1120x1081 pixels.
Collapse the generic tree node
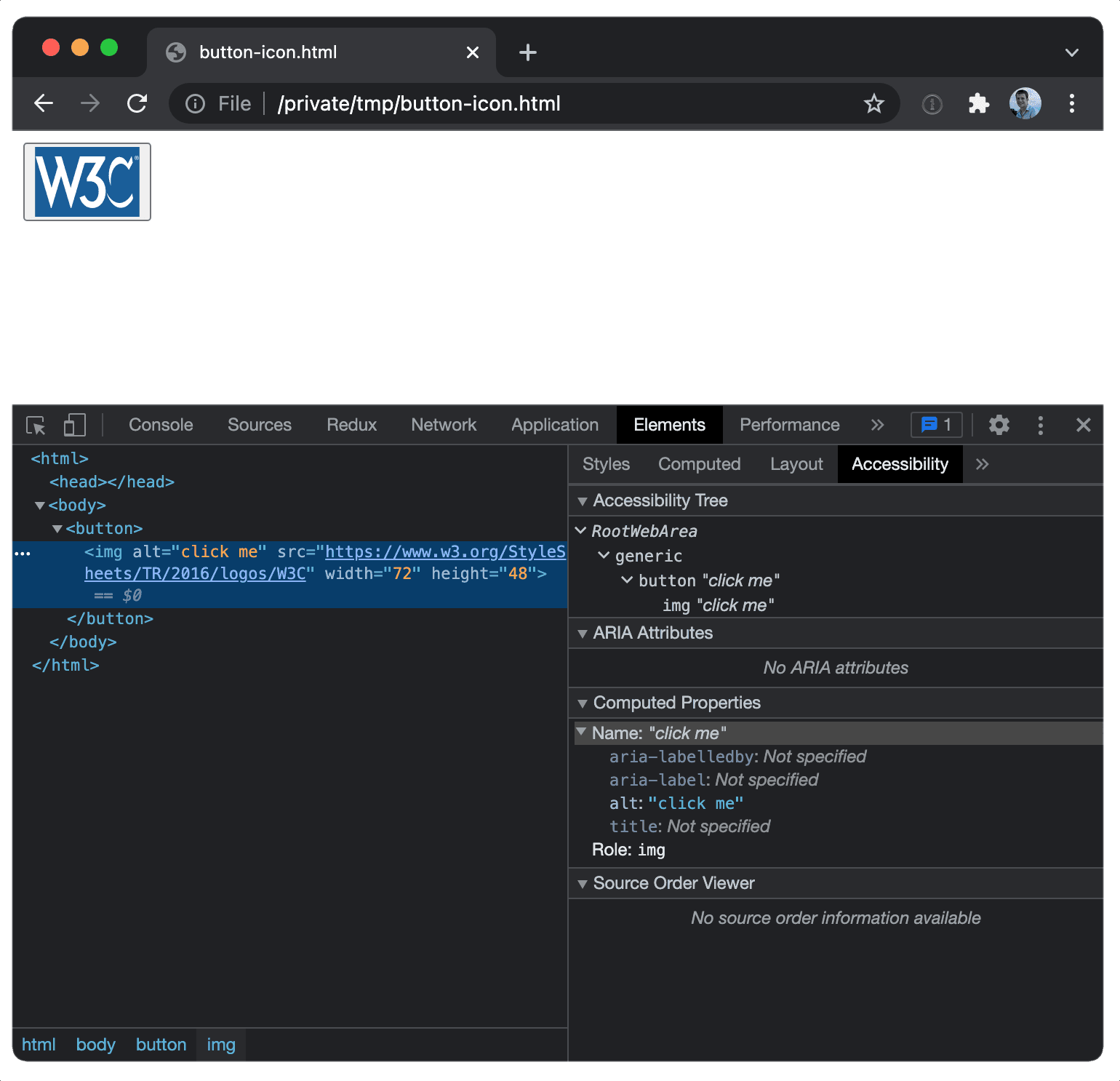[x=604, y=556]
